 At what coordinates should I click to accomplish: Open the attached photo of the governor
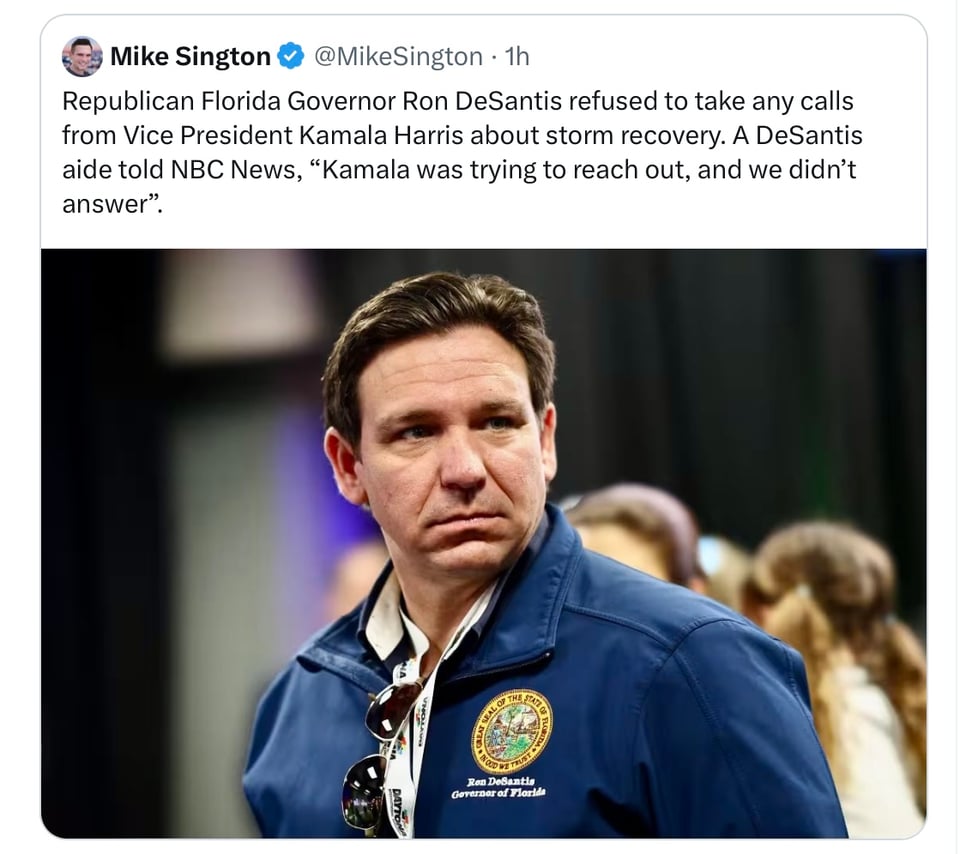coord(484,543)
